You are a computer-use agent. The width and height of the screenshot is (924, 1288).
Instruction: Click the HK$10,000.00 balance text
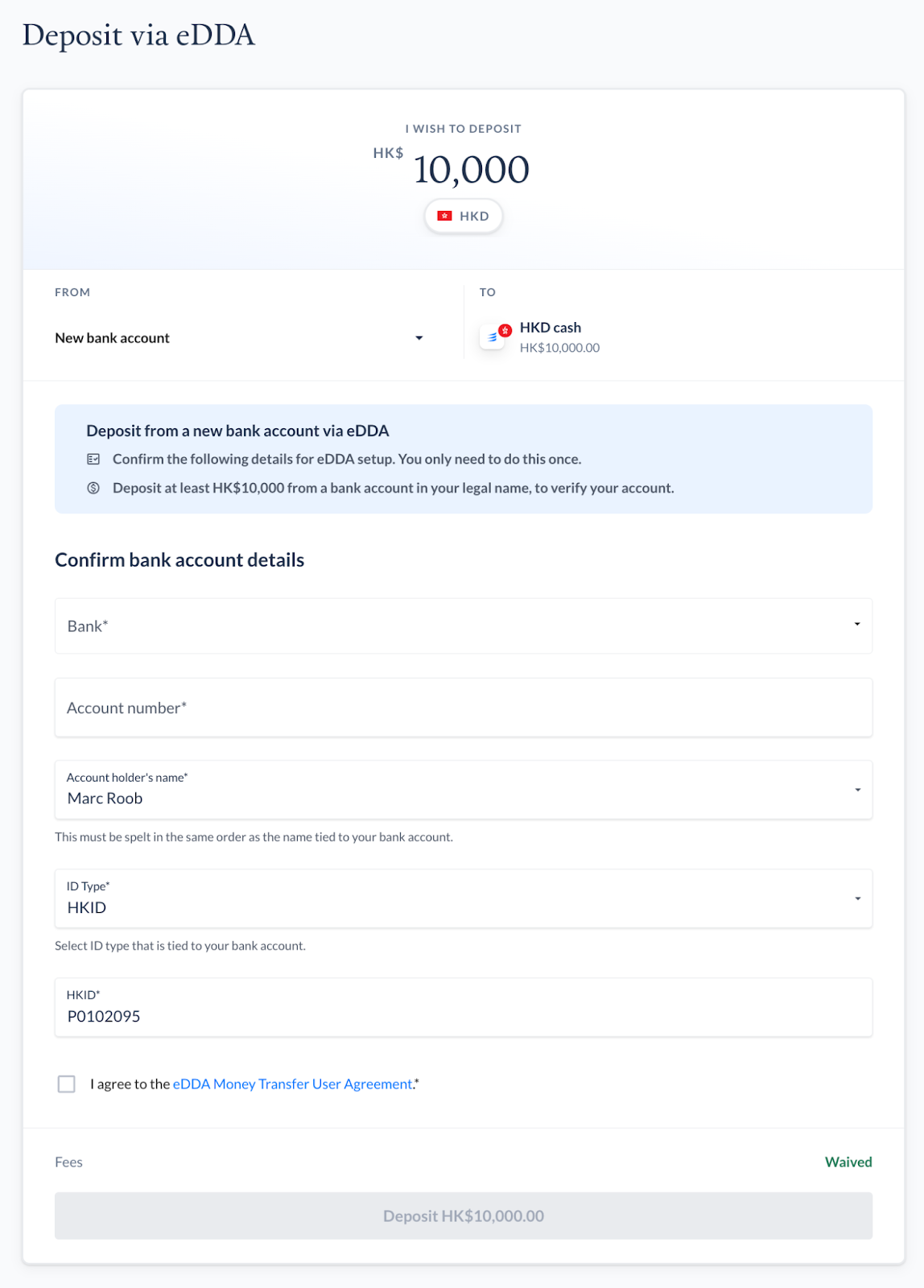(x=559, y=348)
